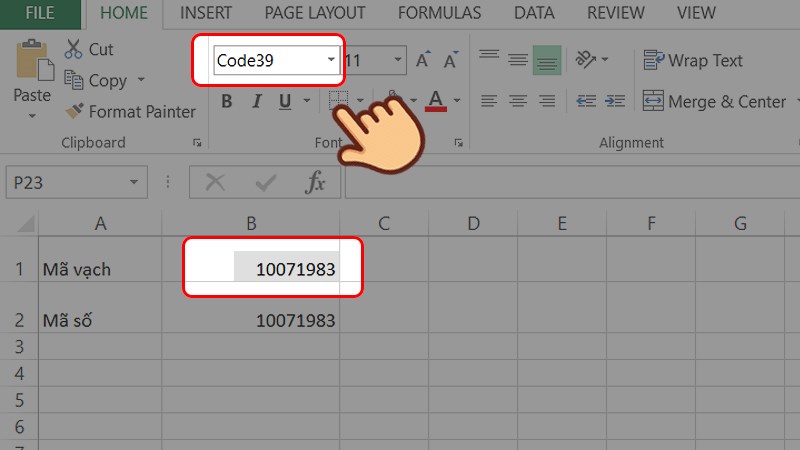Click the Increase Font Size icon
This screenshot has height=450, width=800.
click(x=423, y=61)
